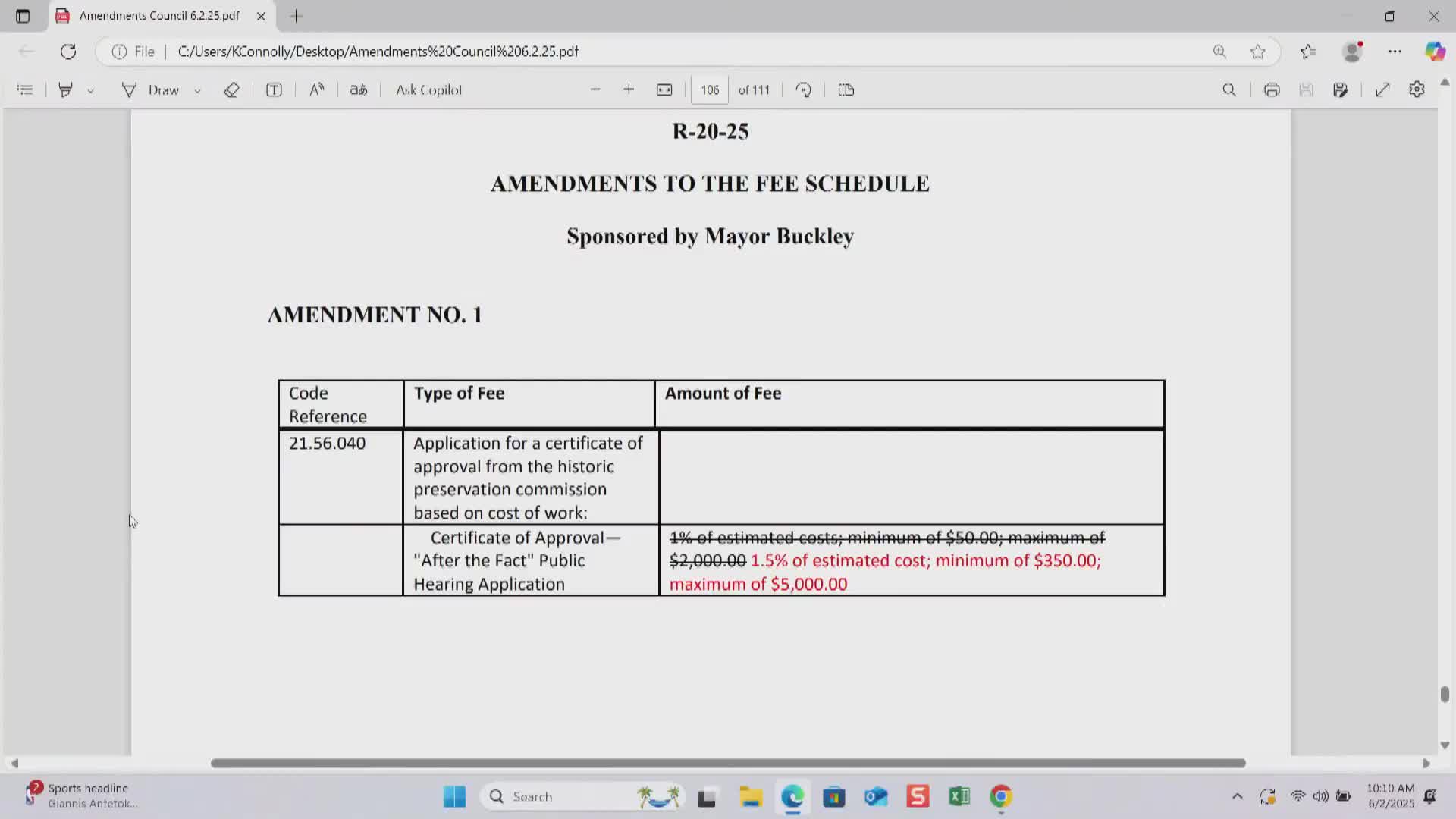
Task: Click the page number input field
Action: coord(710,89)
